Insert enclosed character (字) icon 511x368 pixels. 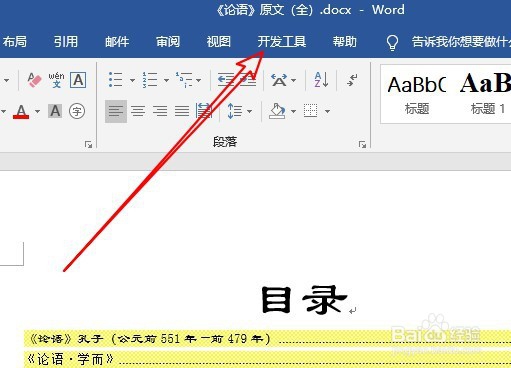point(77,111)
